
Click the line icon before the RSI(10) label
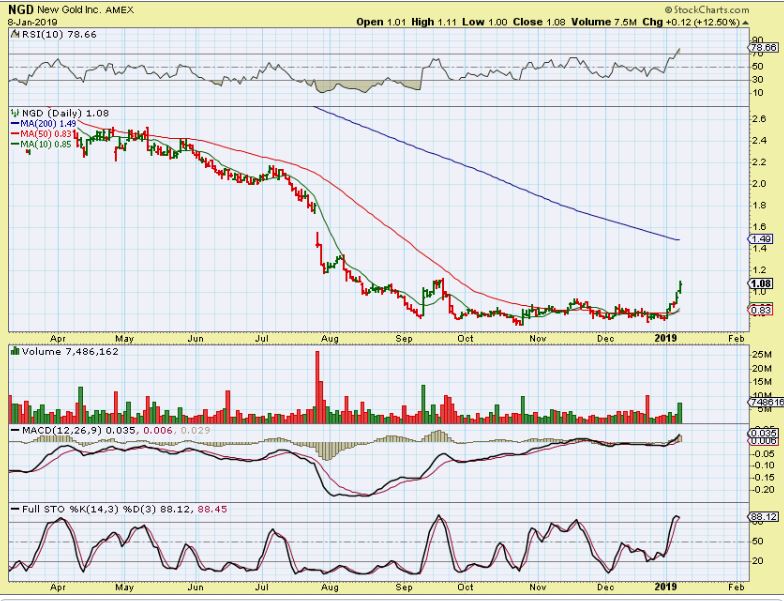[14, 34]
